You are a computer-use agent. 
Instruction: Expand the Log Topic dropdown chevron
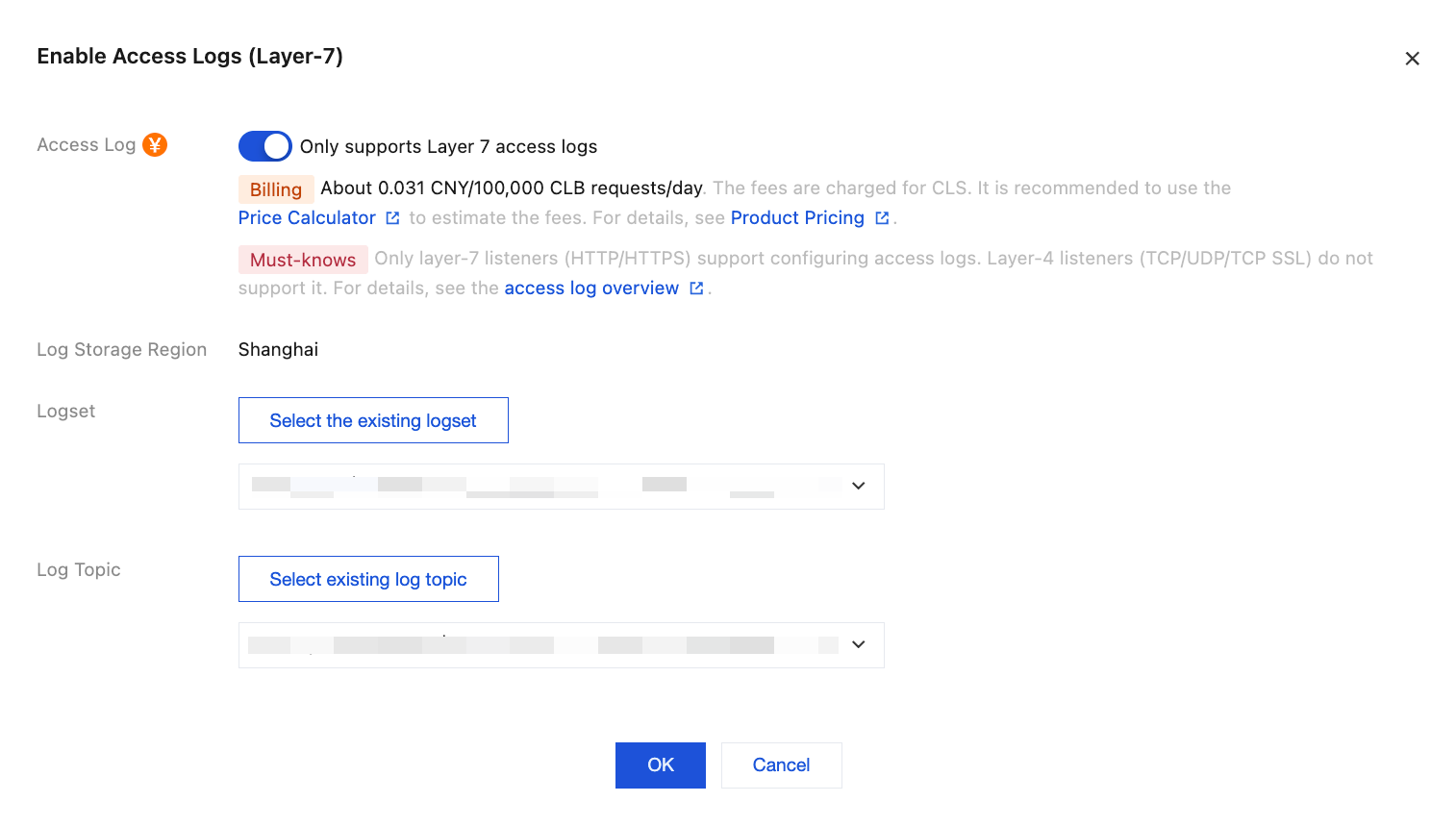pyautogui.click(x=859, y=645)
